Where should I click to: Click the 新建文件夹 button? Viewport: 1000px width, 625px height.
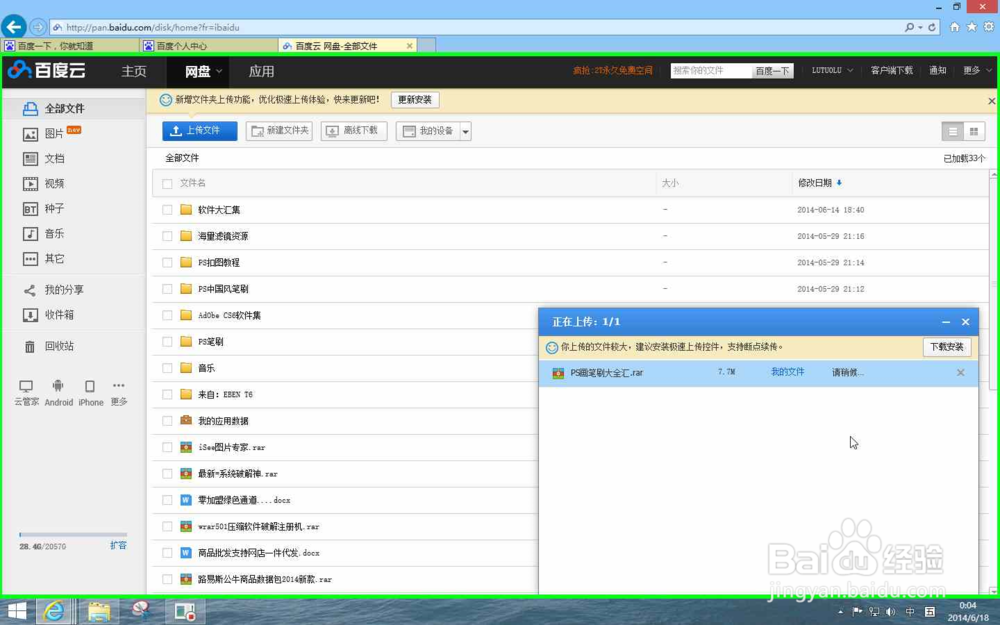point(279,131)
